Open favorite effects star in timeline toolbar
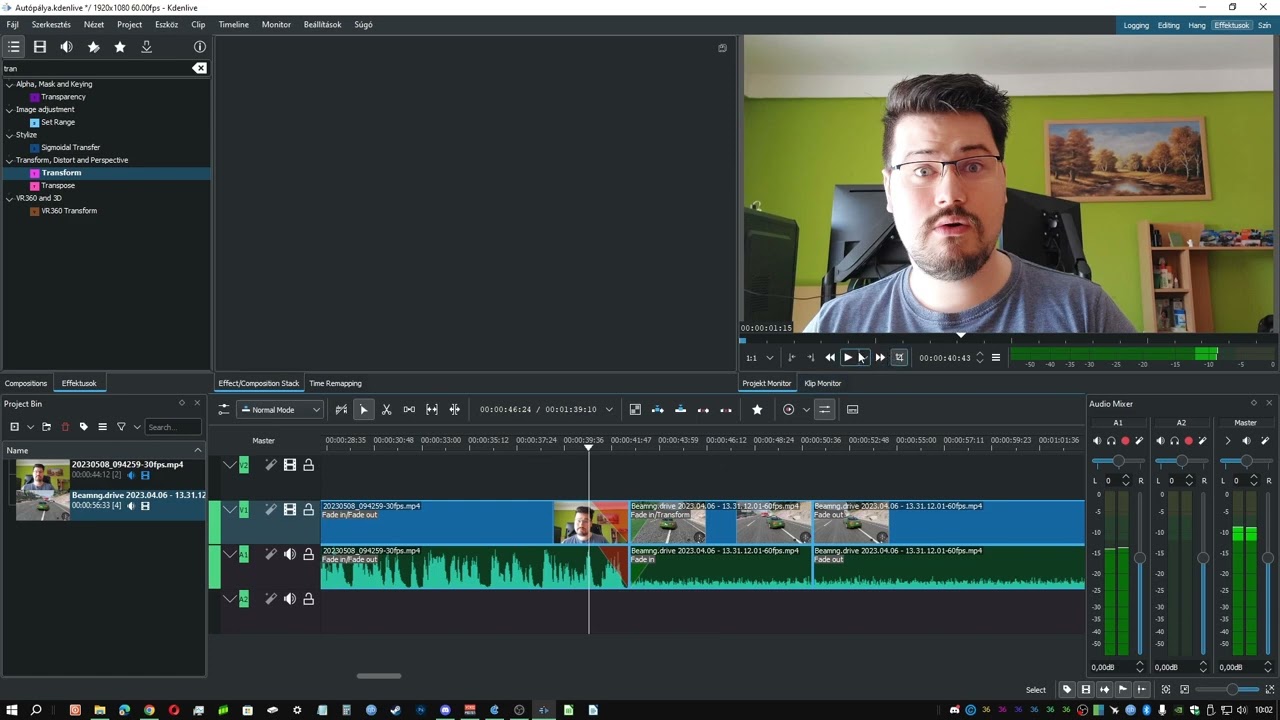 [757, 409]
